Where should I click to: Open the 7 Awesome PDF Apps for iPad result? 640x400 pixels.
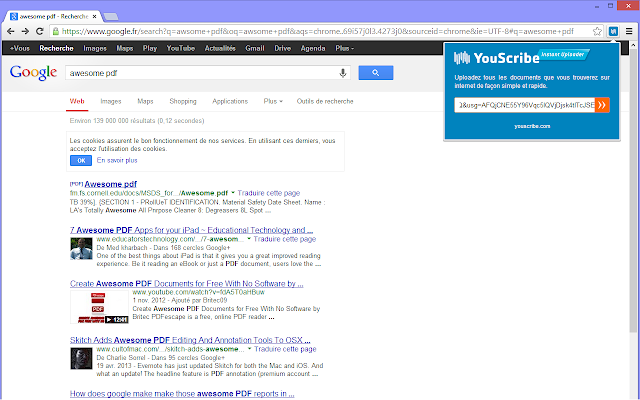pyautogui.click(x=191, y=230)
